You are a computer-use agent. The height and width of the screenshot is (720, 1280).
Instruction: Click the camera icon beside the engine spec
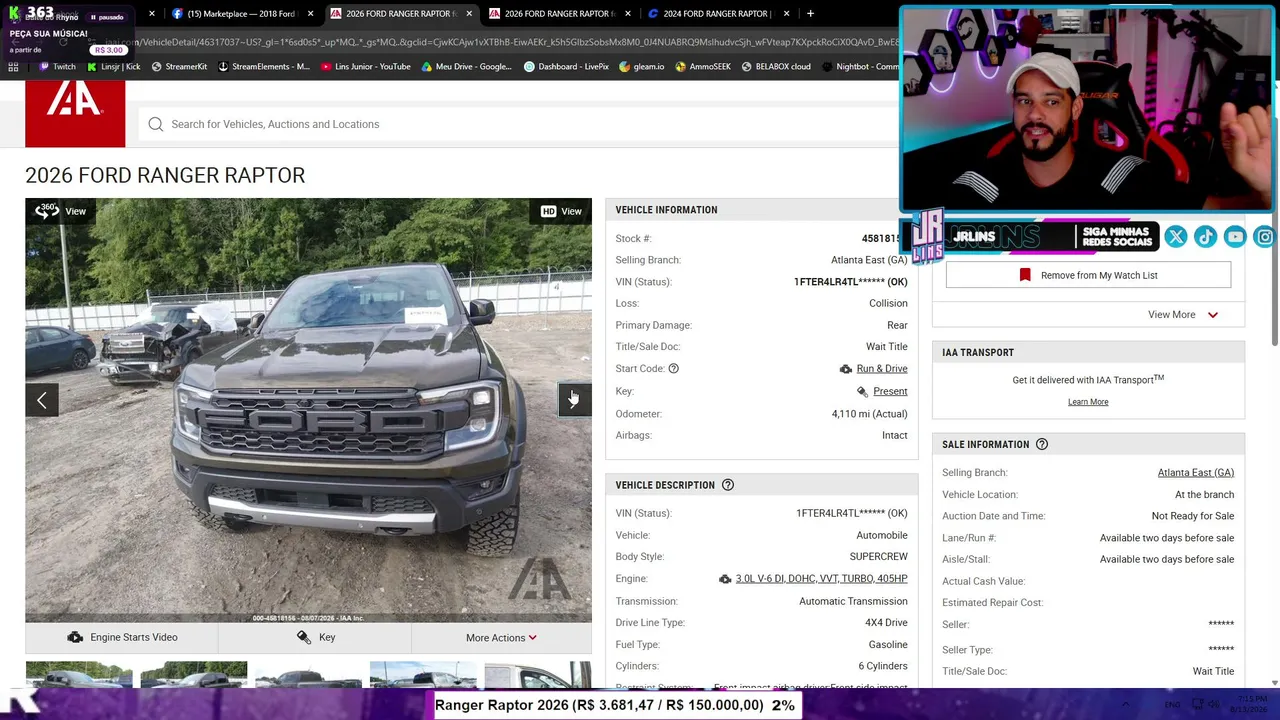pyautogui.click(x=725, y=579)
